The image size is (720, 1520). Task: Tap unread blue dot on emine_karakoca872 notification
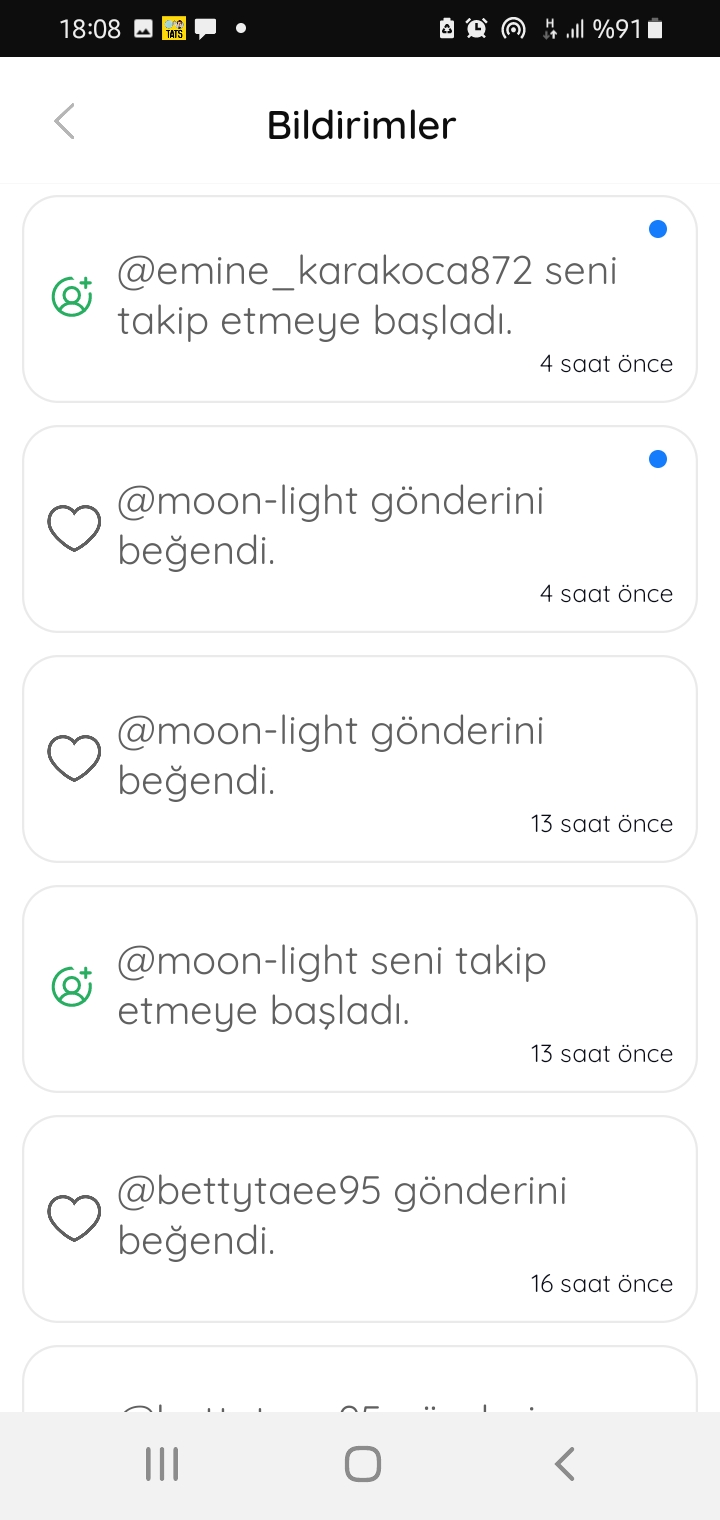(658, 229)
